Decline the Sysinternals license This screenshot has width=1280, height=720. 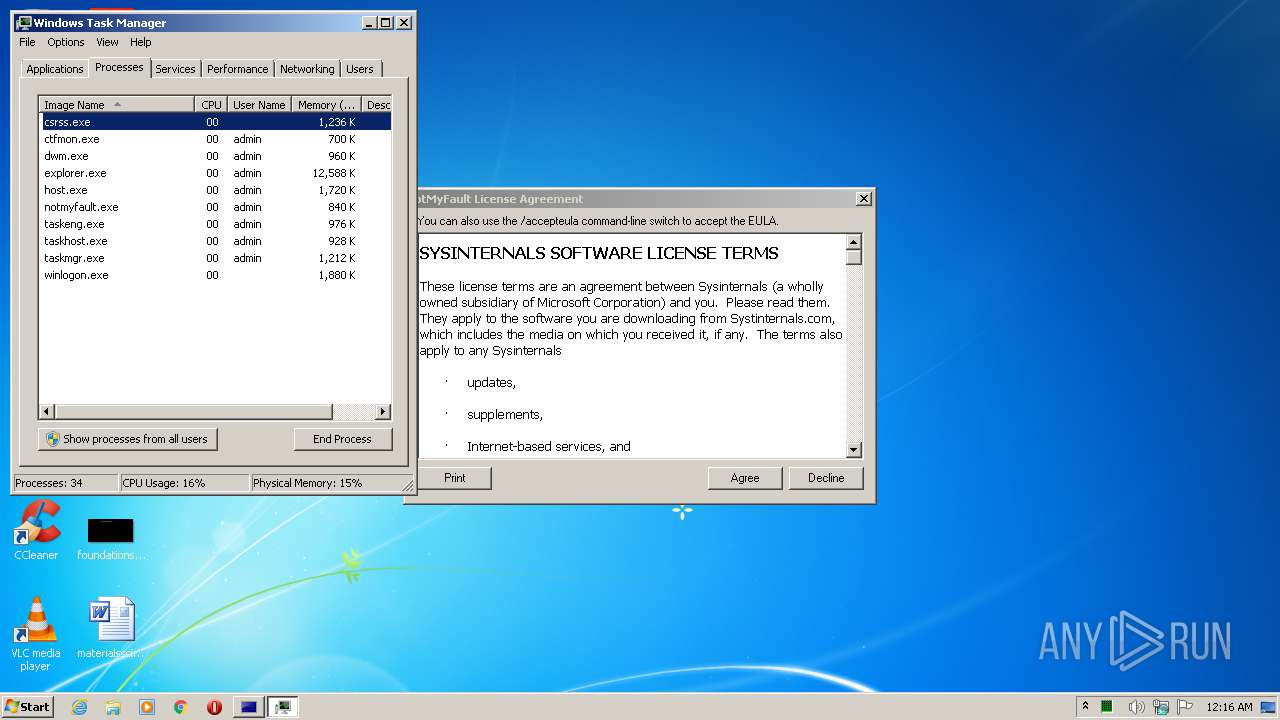826,478
